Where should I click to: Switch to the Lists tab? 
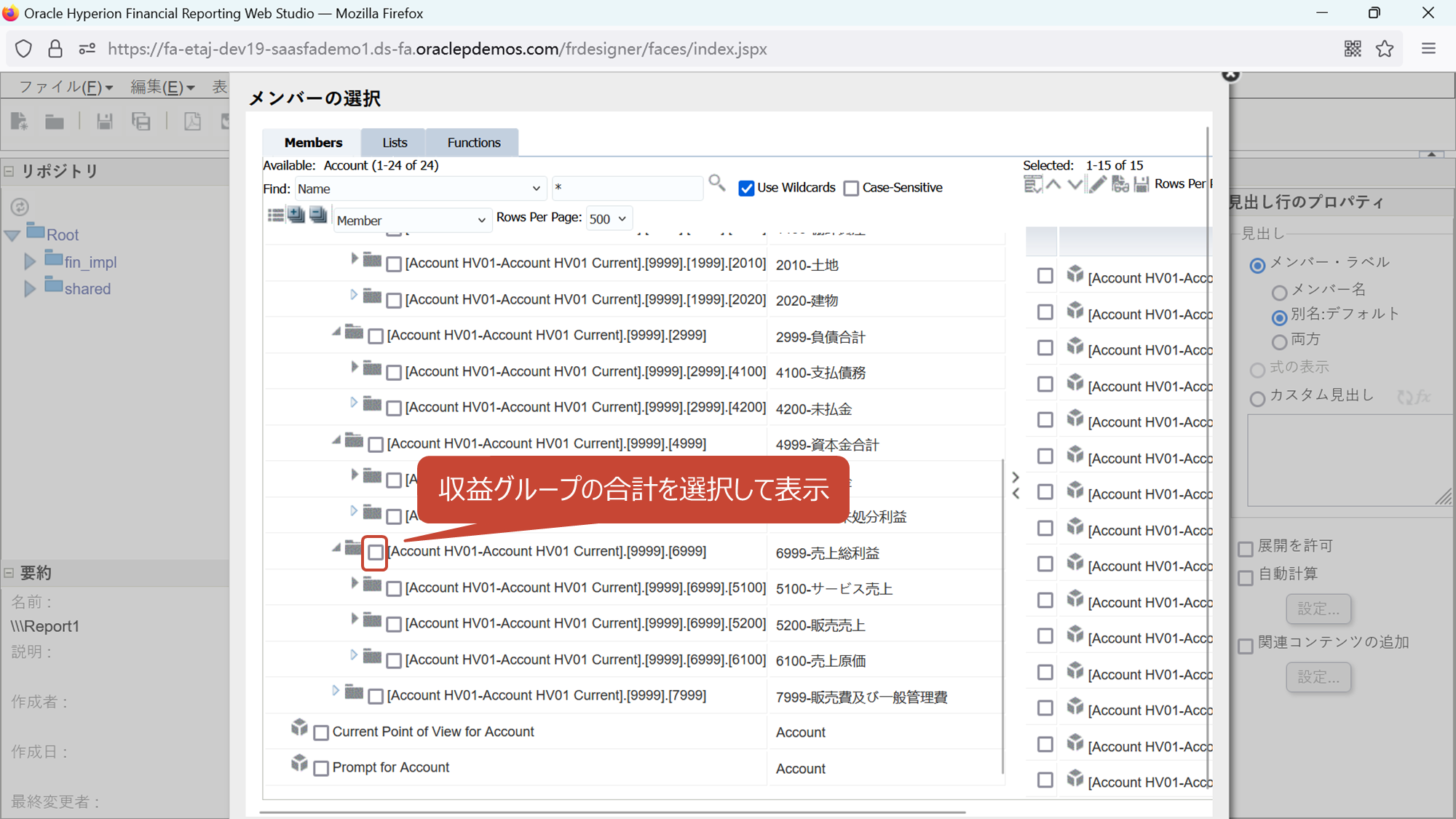click(x=395, y=143)
